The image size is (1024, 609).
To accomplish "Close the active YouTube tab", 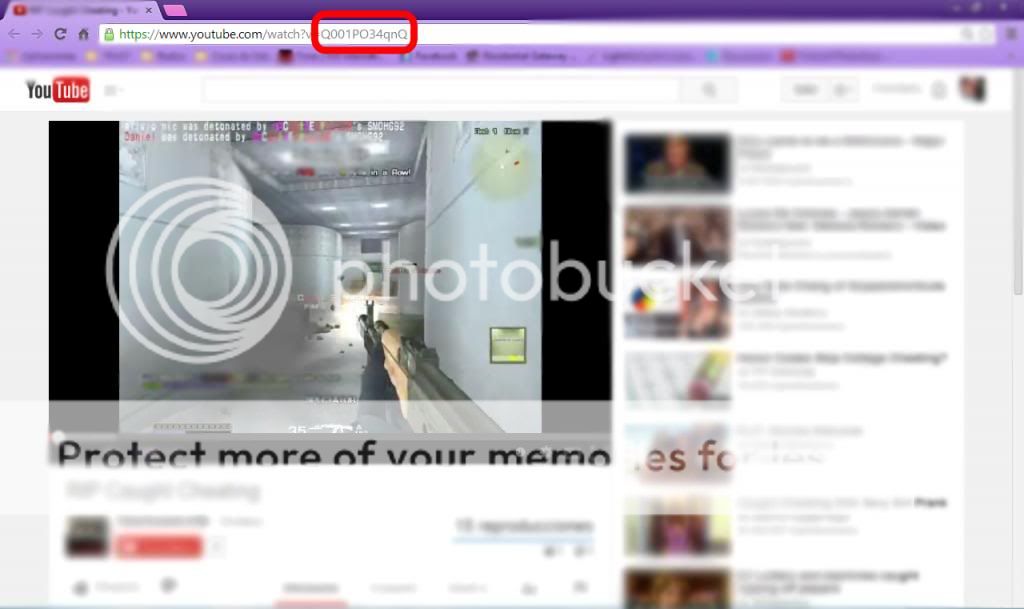I will [149, 10].
